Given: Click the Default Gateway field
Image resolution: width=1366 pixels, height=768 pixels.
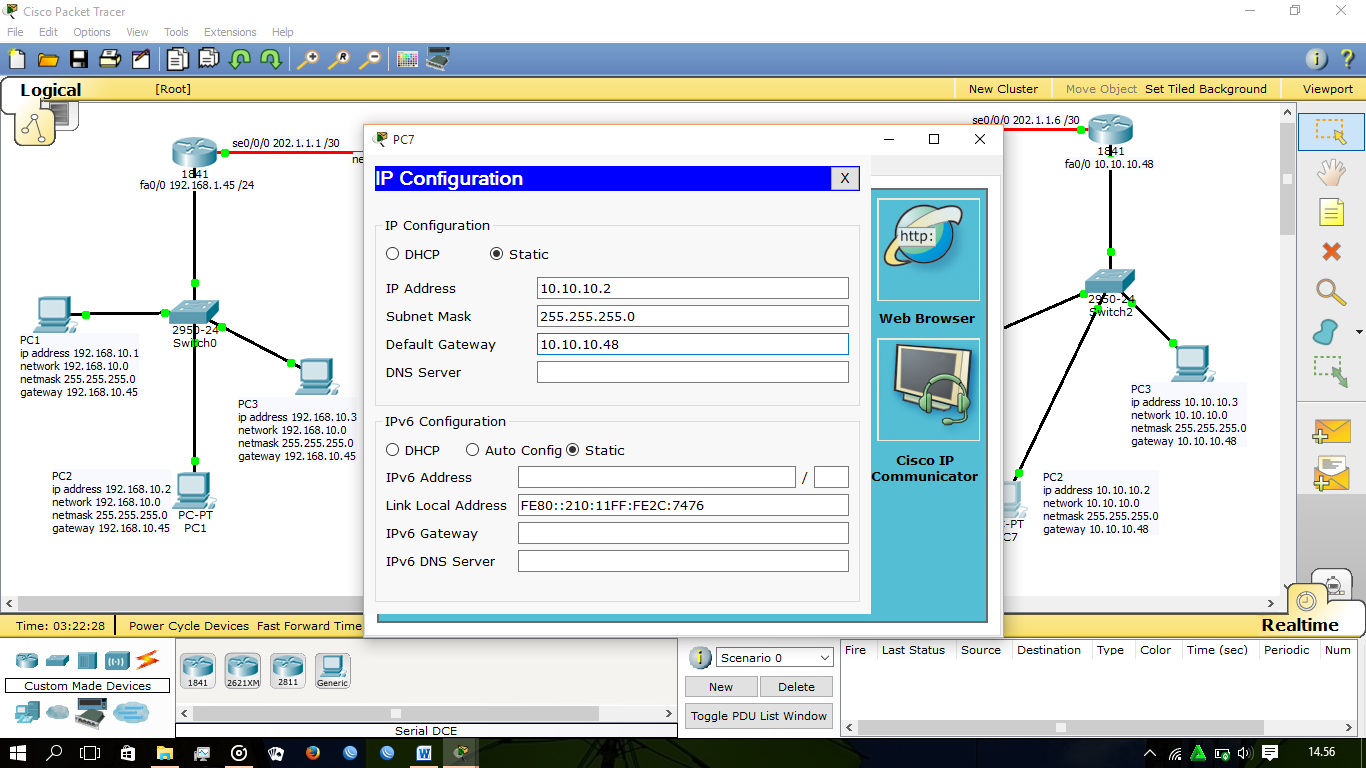Looking at the screenshot, I should pyautogui.click(x=692, y=344).
